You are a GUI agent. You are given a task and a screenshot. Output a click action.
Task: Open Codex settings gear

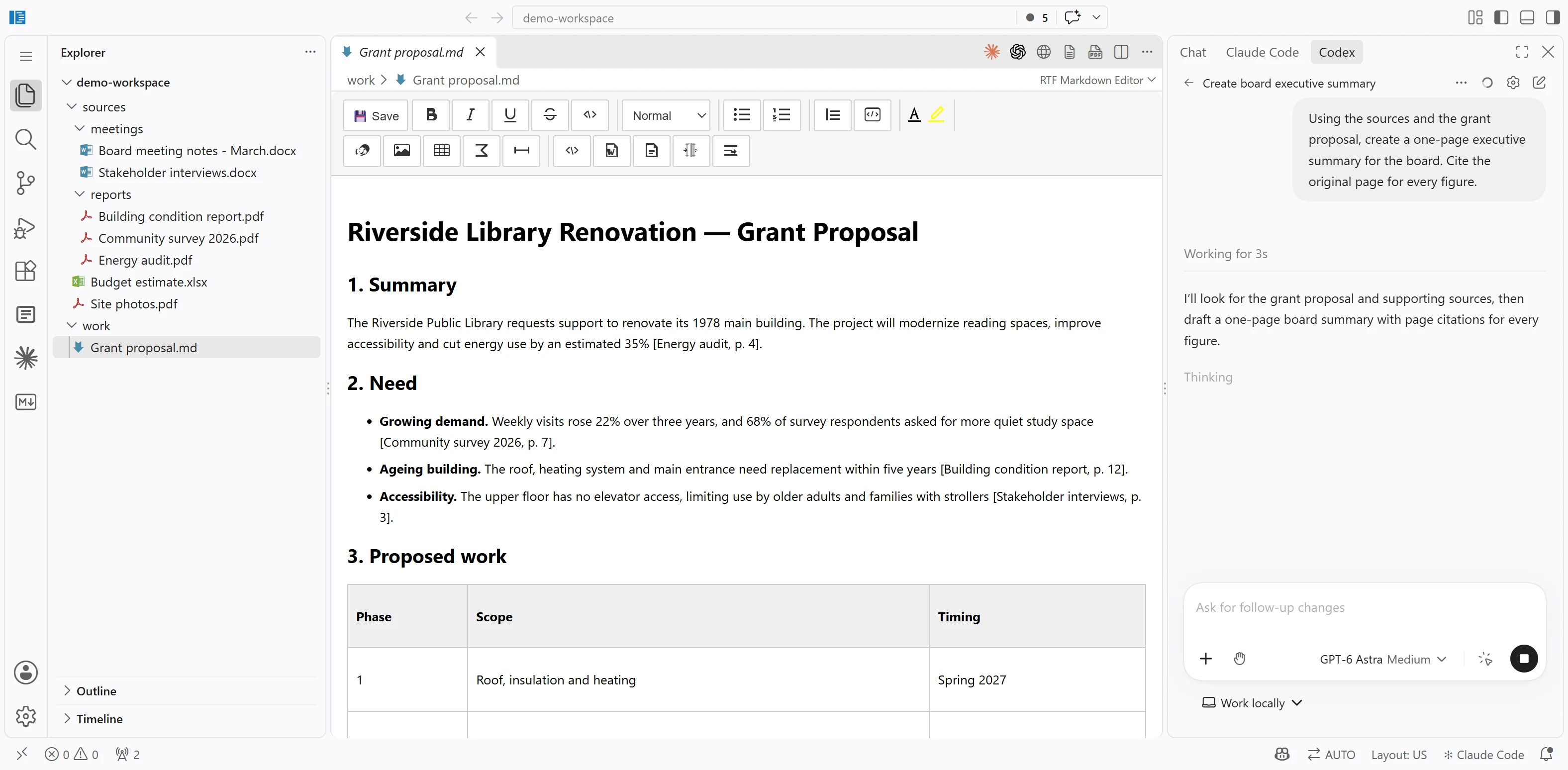1513,83
